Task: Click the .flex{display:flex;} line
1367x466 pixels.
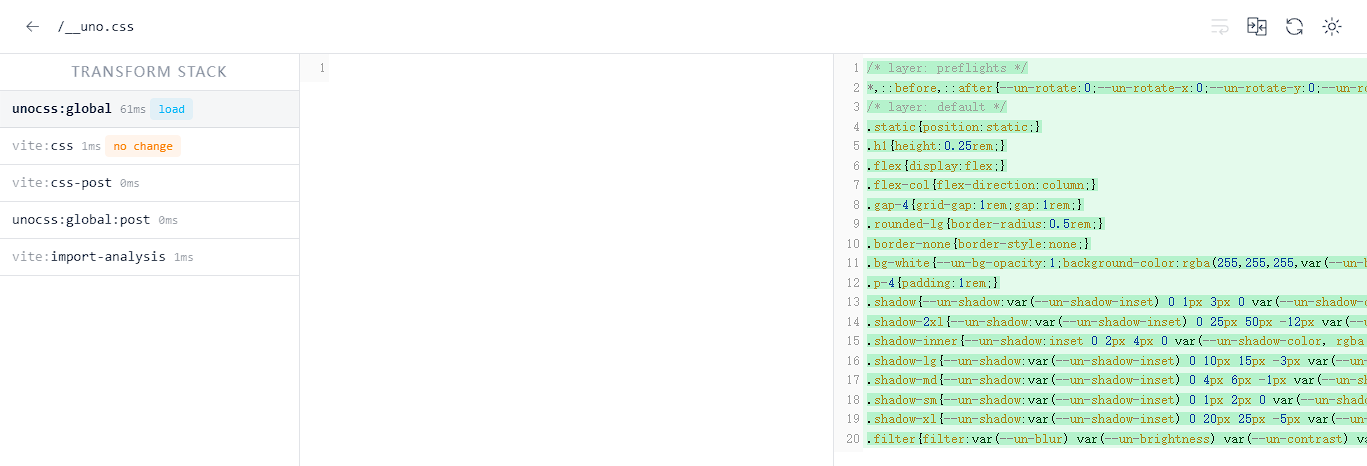Action: point(937,166)
